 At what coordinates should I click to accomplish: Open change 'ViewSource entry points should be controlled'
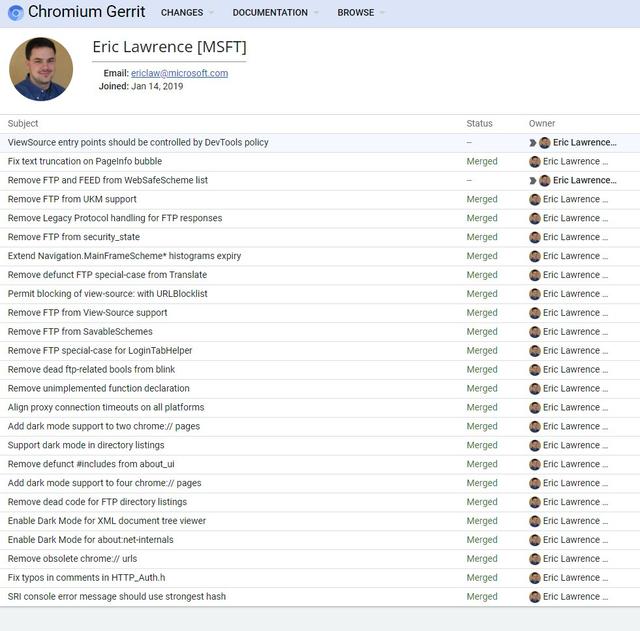pyautogui.click(x=138, y=142)
